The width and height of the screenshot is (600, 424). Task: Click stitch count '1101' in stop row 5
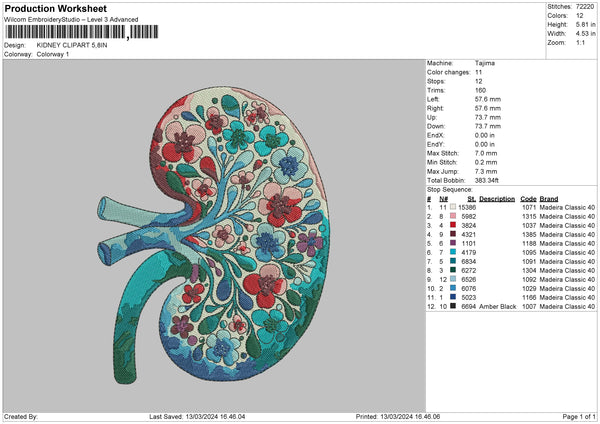click(x=469, y=243)
